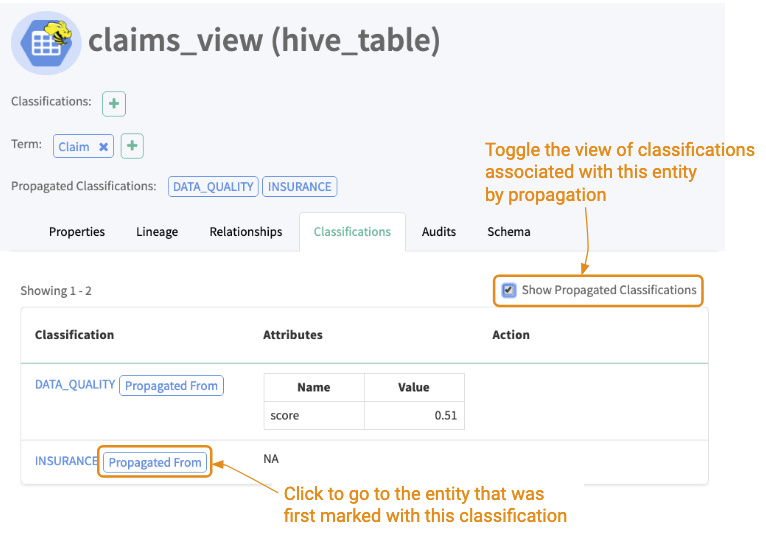
Task: Go to the Audits tab
Action: point(439,232)
